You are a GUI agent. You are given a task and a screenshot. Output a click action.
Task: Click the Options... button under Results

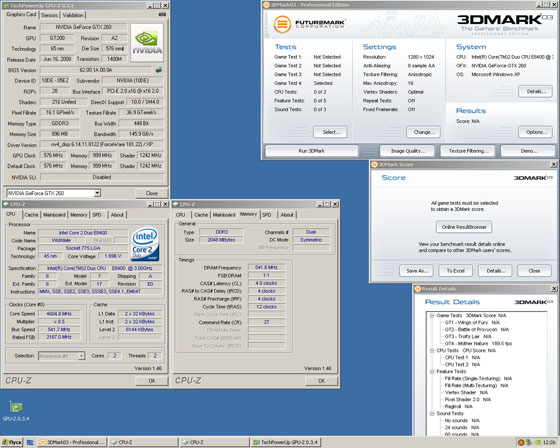coord(535,132)
